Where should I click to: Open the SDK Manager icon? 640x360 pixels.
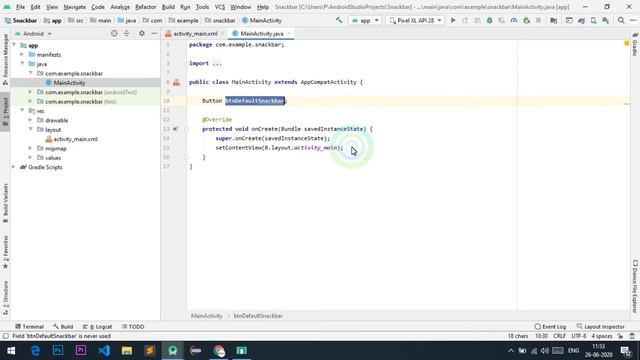[x=606, y=20]
